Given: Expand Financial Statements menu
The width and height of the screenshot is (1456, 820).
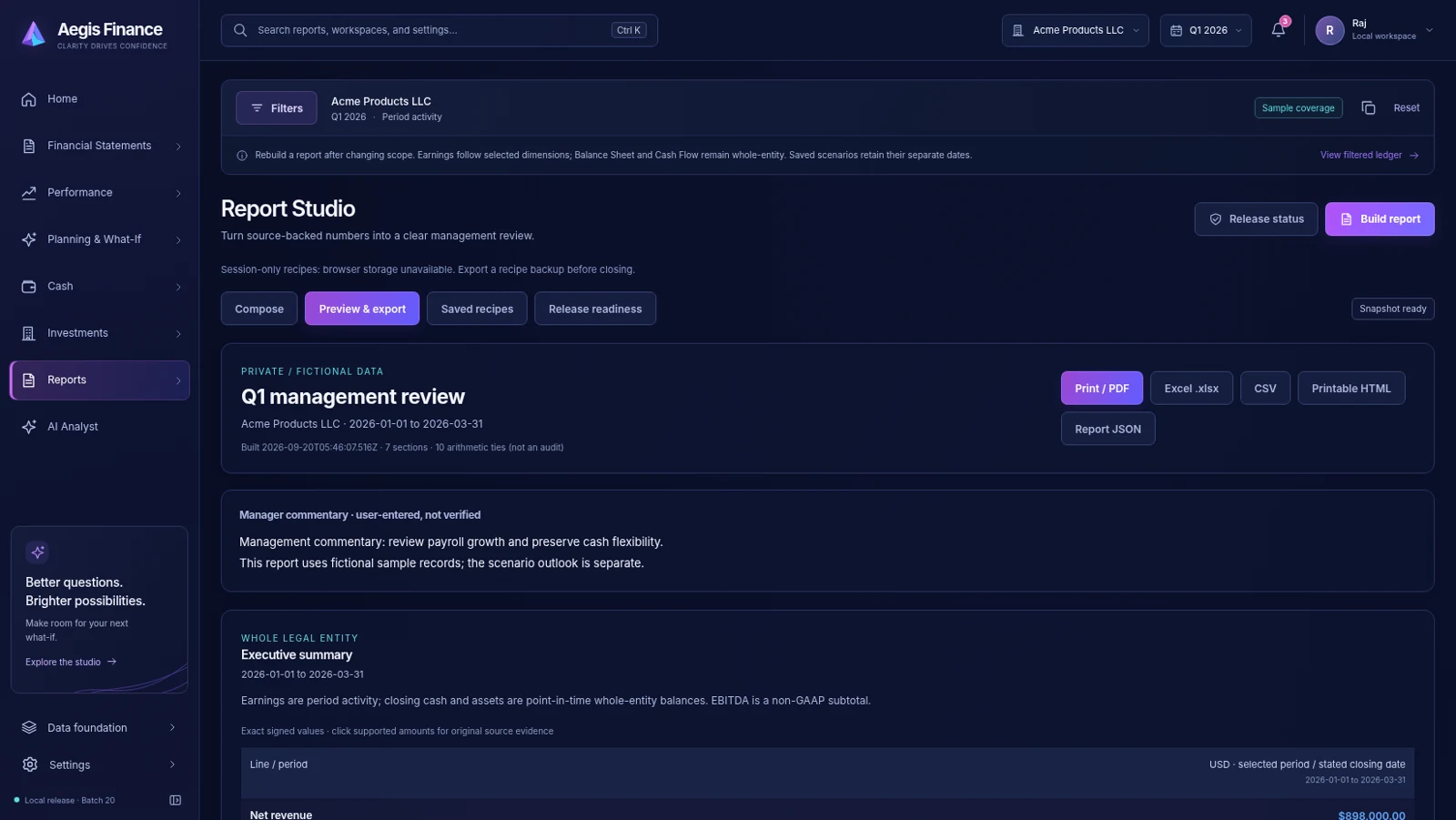Looking at the screenshot, I should tap(178, 147).
